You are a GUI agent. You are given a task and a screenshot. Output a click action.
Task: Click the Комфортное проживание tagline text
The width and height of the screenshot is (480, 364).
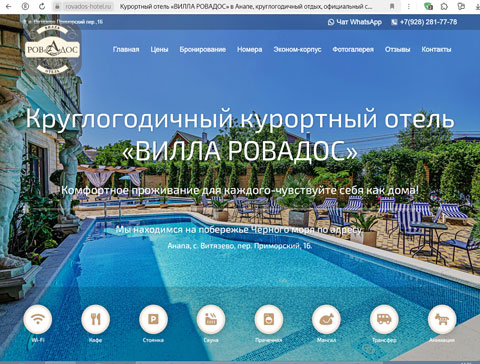[240, 190]
